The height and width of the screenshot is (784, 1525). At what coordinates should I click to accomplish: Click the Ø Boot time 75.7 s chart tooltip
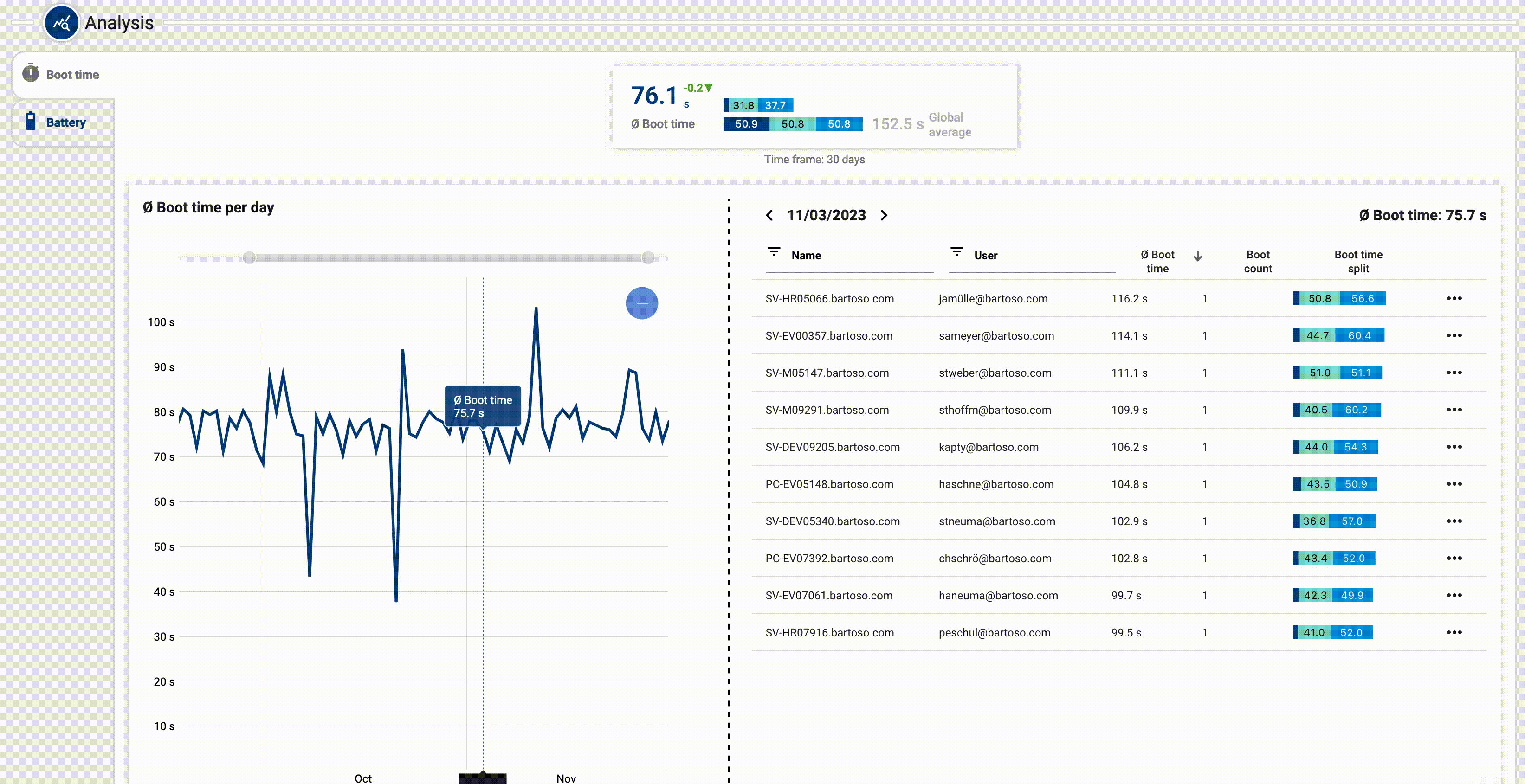(x=483, y=406)
